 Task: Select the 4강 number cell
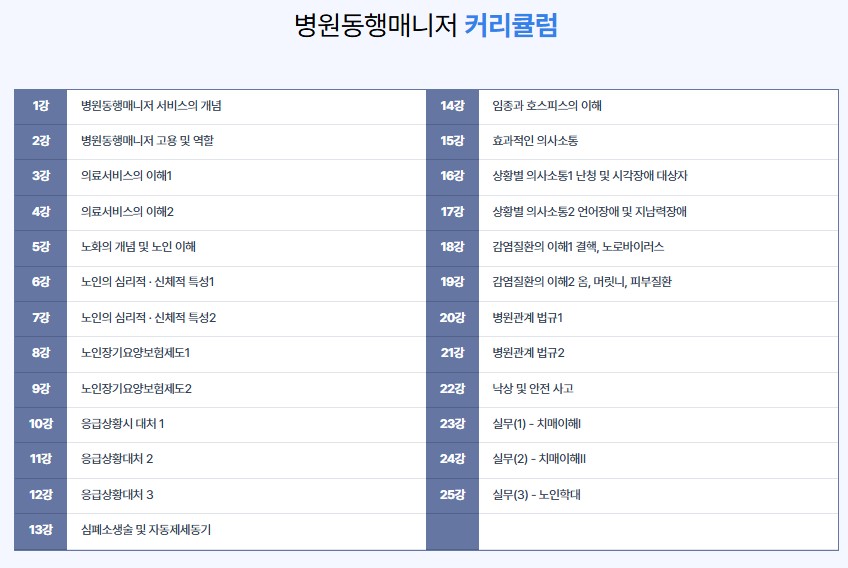click(x=41, y=212)
